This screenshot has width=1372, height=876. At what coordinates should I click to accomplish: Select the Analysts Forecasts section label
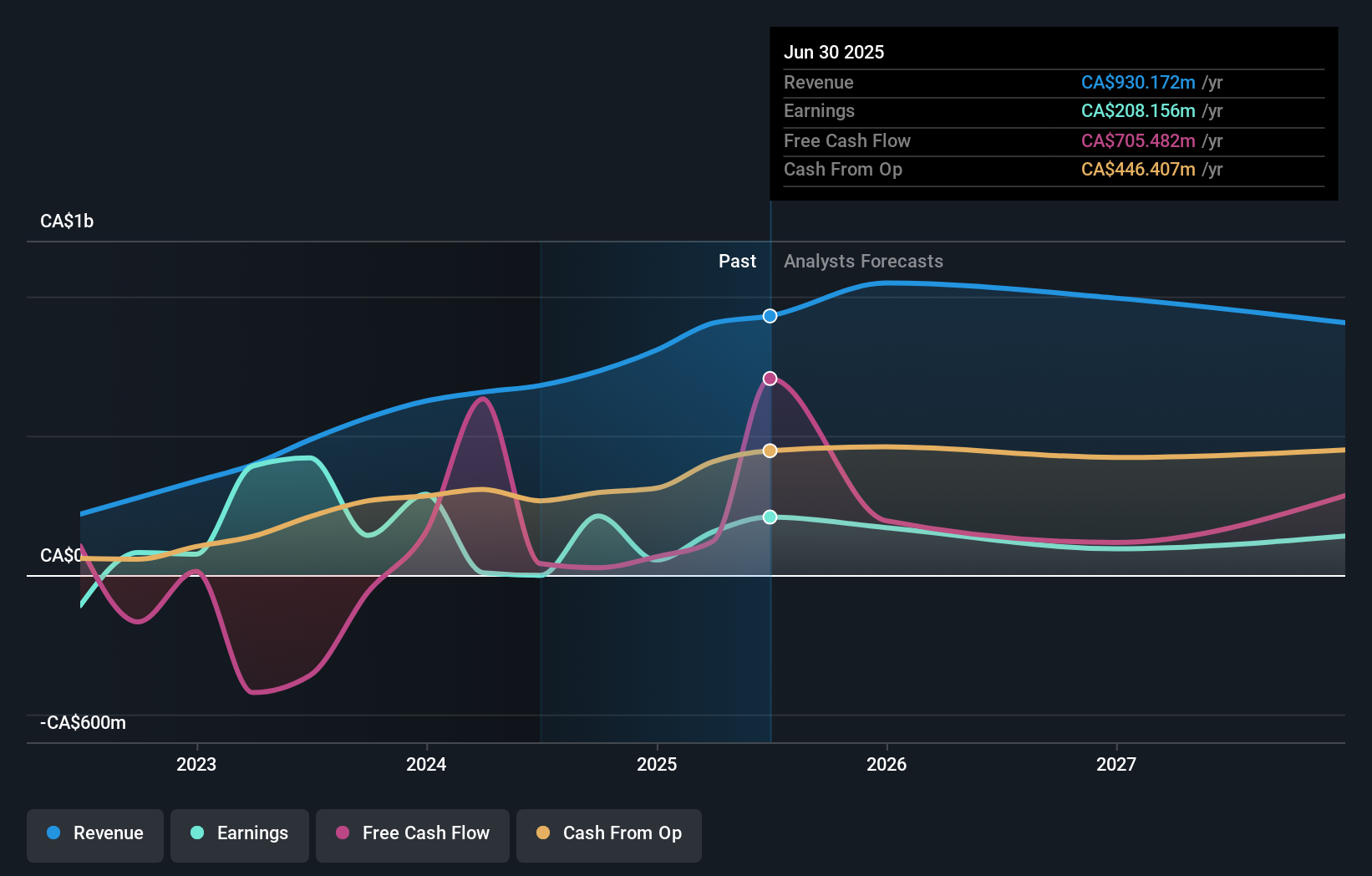(863, 262)
